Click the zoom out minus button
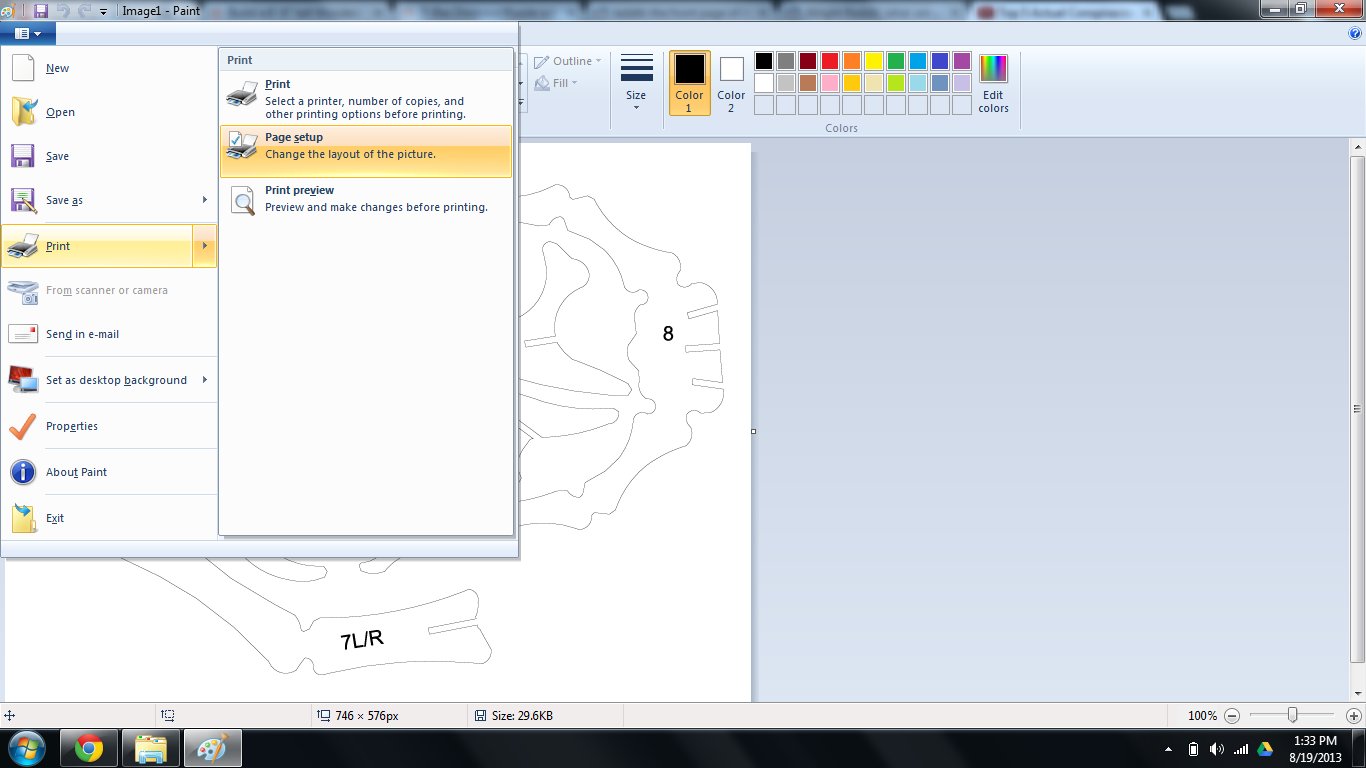This screenshot has width=1366, height=768. tap(1232, 716)
